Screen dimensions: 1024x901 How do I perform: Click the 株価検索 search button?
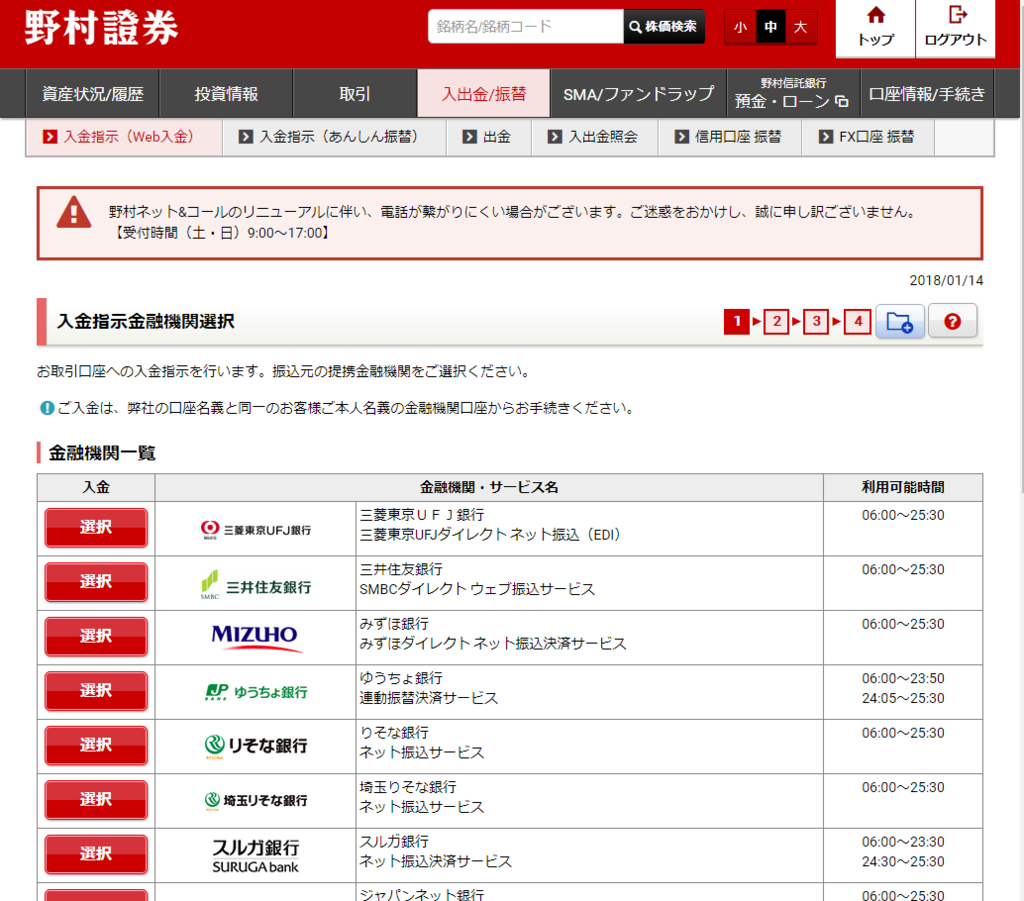[664, 27]
